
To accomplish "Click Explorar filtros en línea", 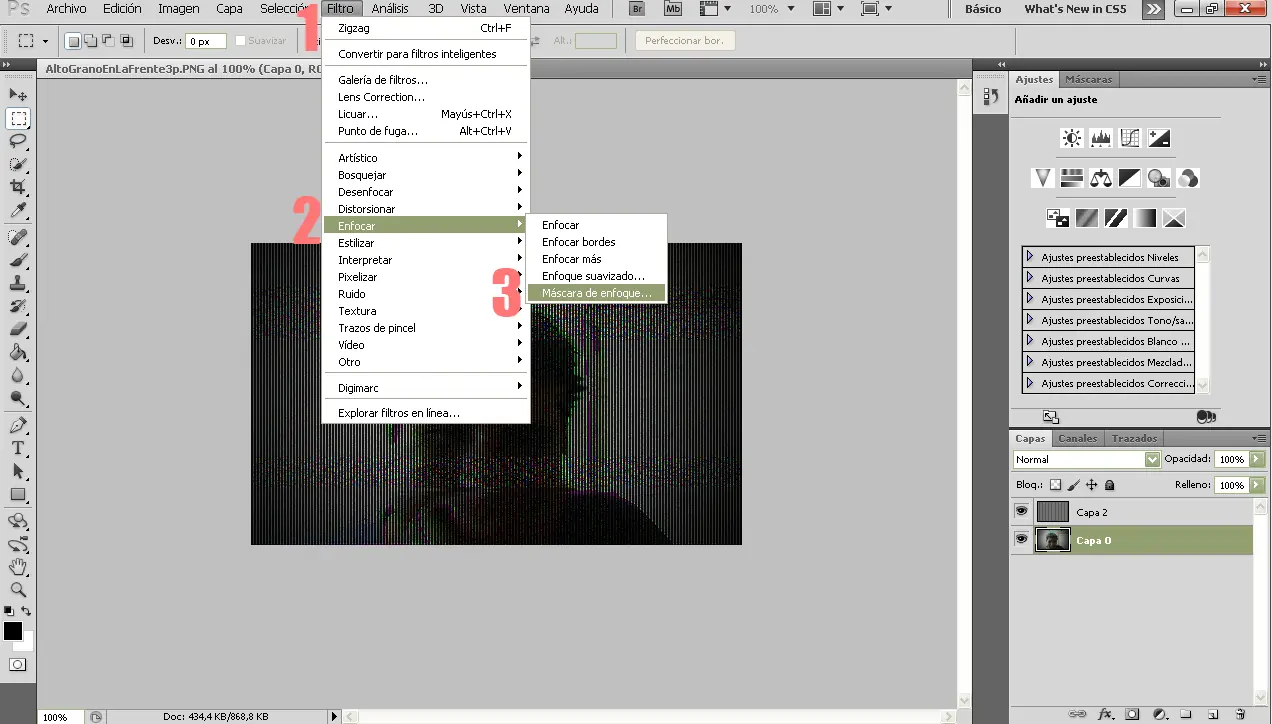I will coord(399,413).
